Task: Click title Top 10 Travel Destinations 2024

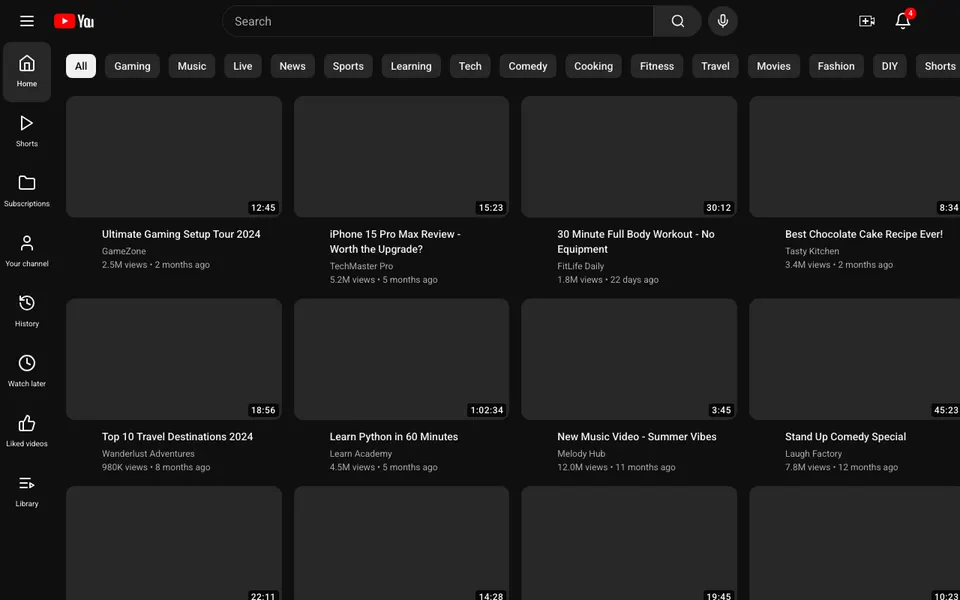Action: coord(178,437)
